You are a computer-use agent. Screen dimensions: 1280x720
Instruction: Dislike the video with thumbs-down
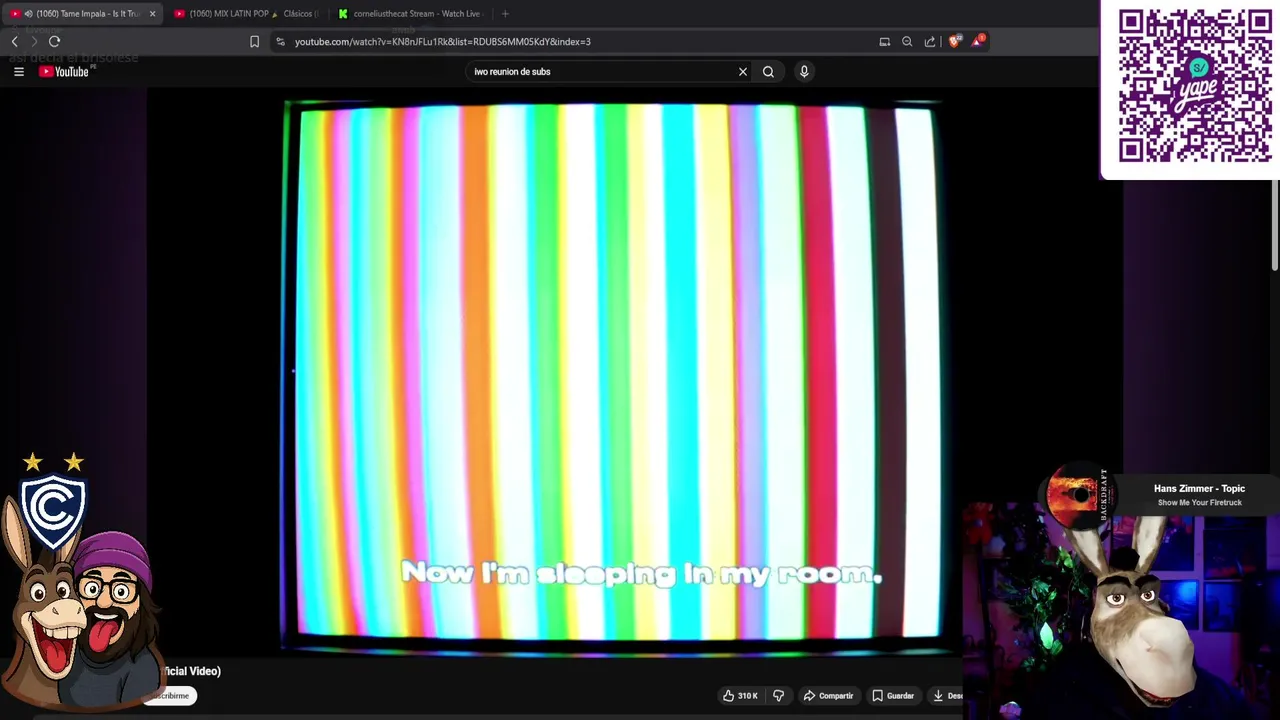tap(779, 696)
